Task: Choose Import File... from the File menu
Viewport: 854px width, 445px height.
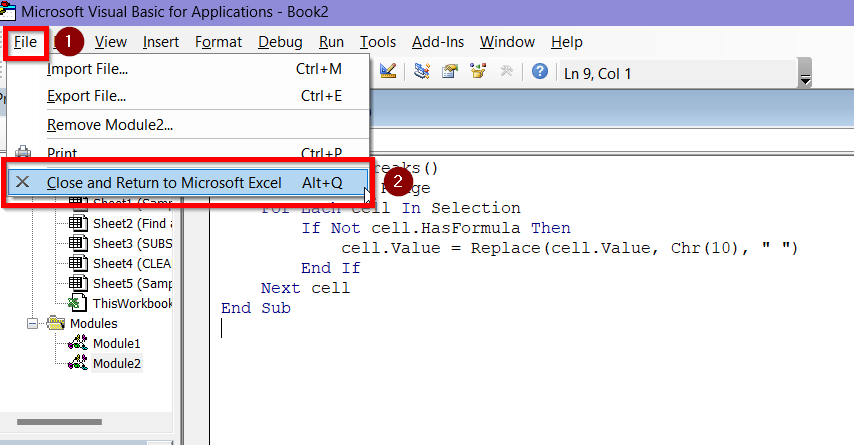Action: pos(188,69)
